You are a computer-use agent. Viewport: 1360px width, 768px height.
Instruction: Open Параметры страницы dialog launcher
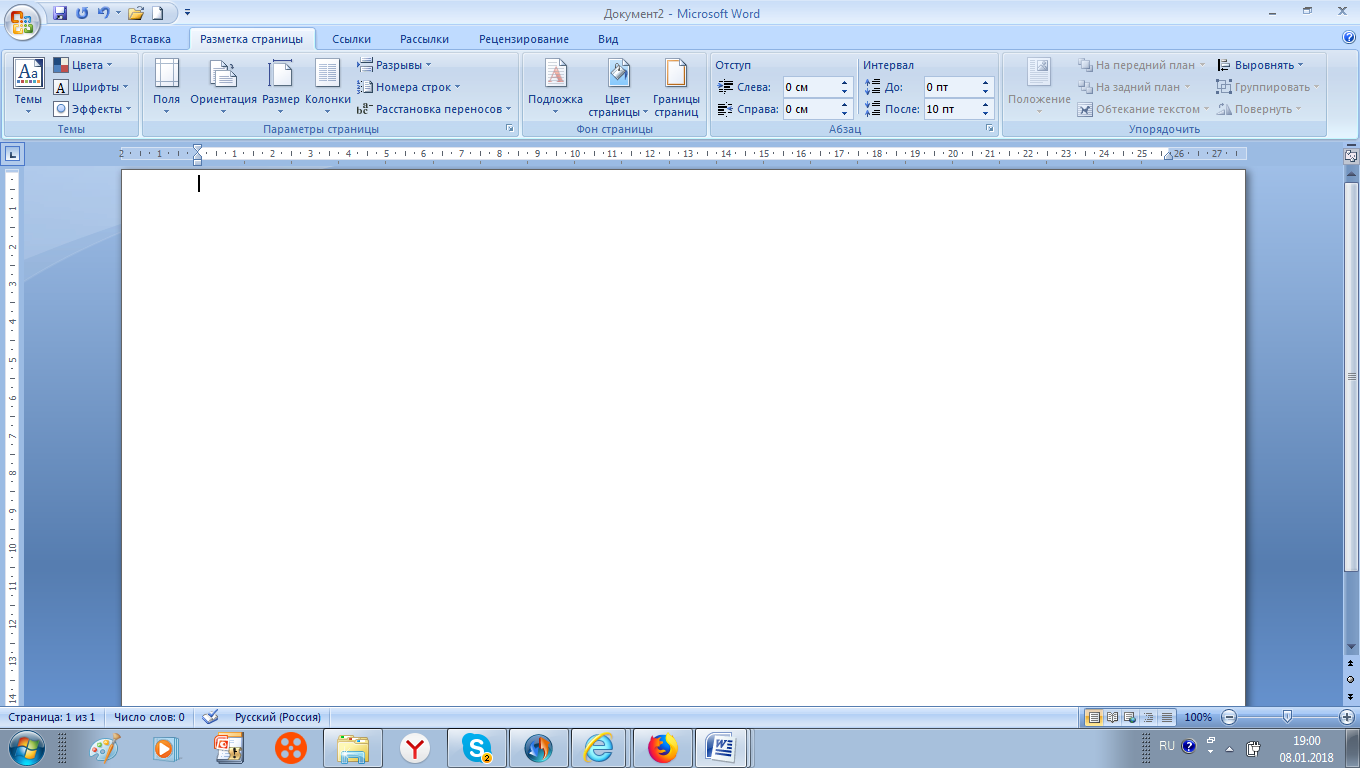coord(509,129)
